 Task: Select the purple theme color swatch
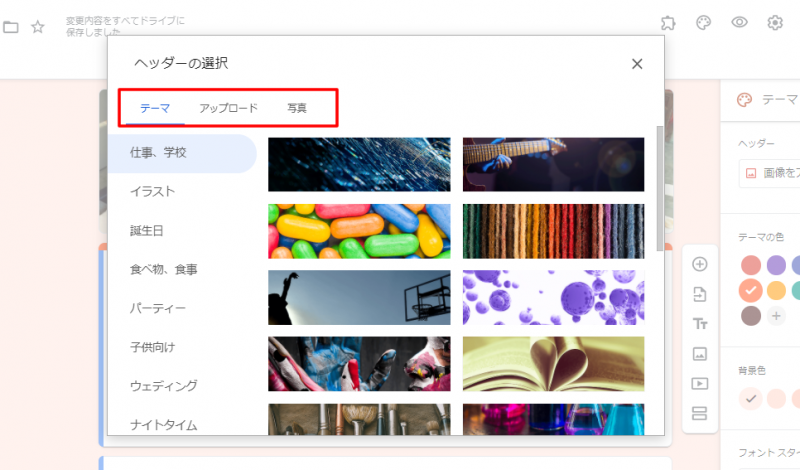776,265
